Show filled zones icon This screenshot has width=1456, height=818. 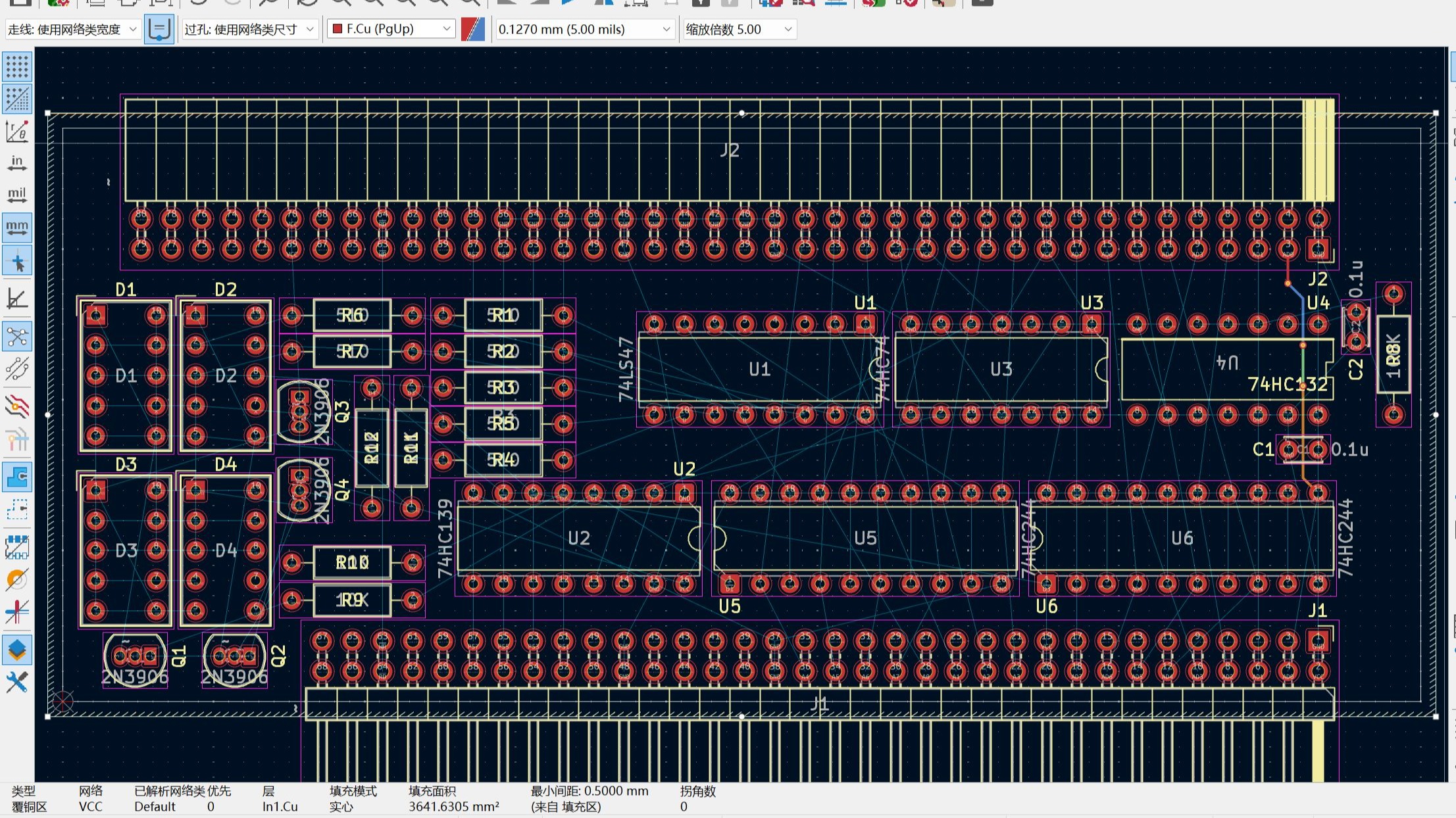coord(17,477)
